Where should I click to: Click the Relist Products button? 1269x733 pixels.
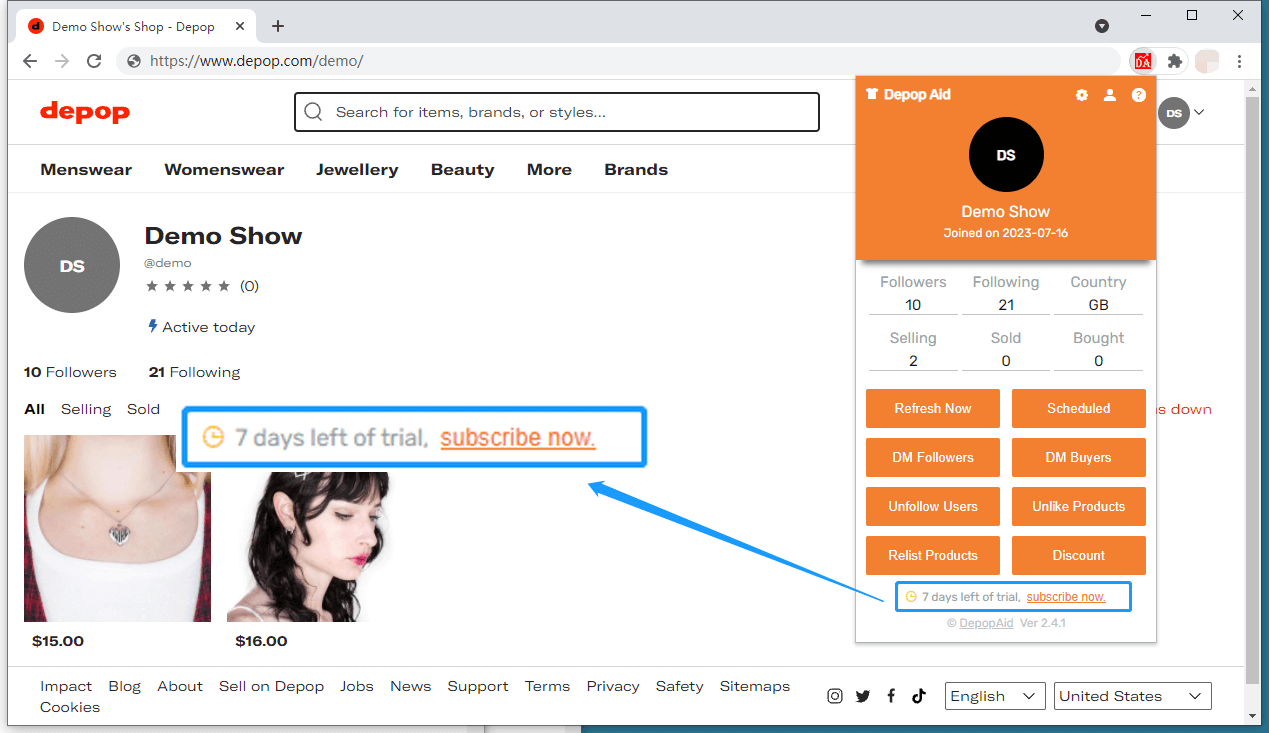[x=933, y=555]
